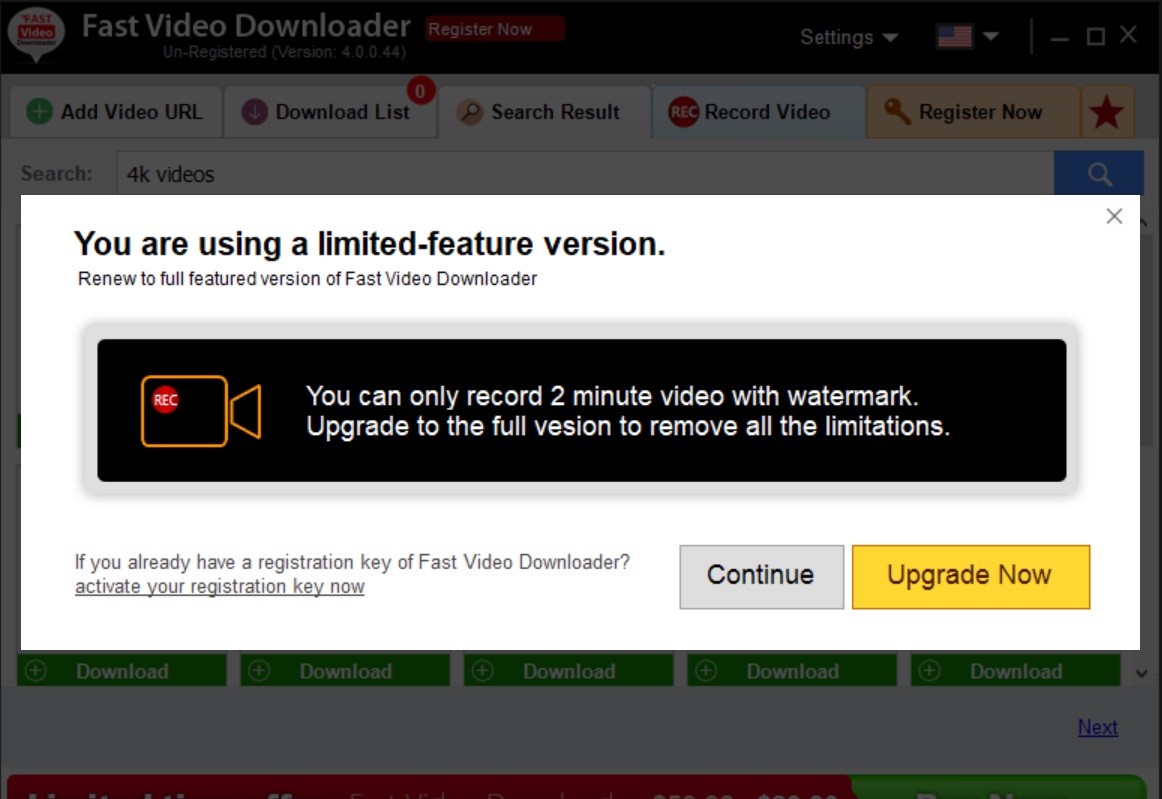Click the camera REC icon in the banner

click(x=200, y=410)
